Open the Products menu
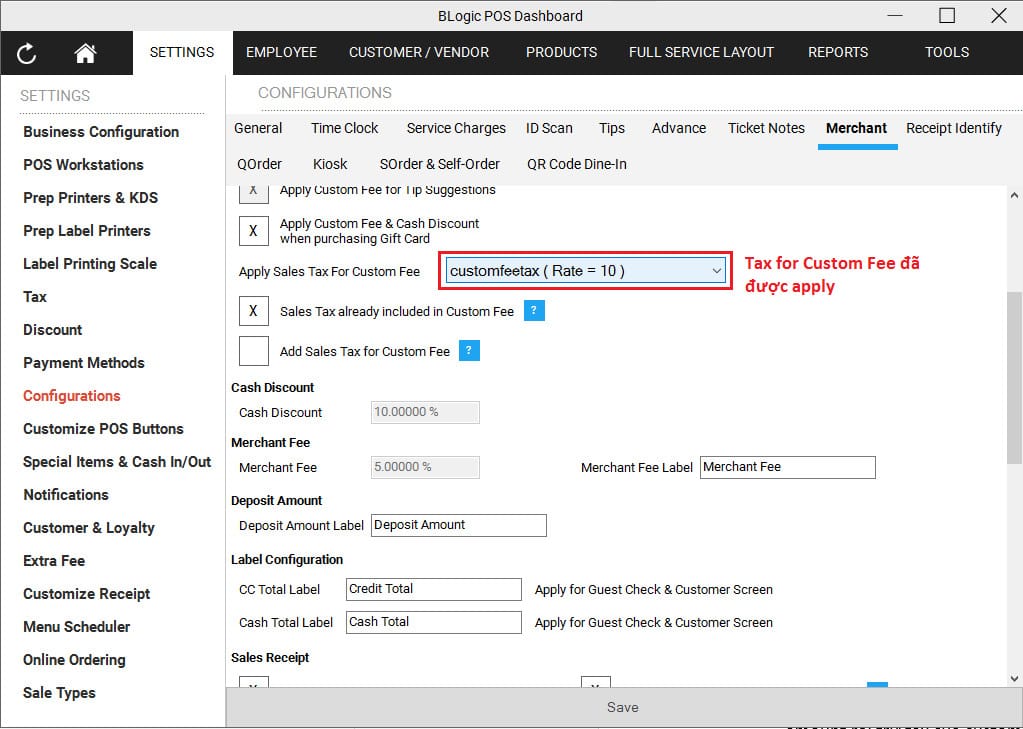Screen dimensions: 1023x729 coord(561,52)
